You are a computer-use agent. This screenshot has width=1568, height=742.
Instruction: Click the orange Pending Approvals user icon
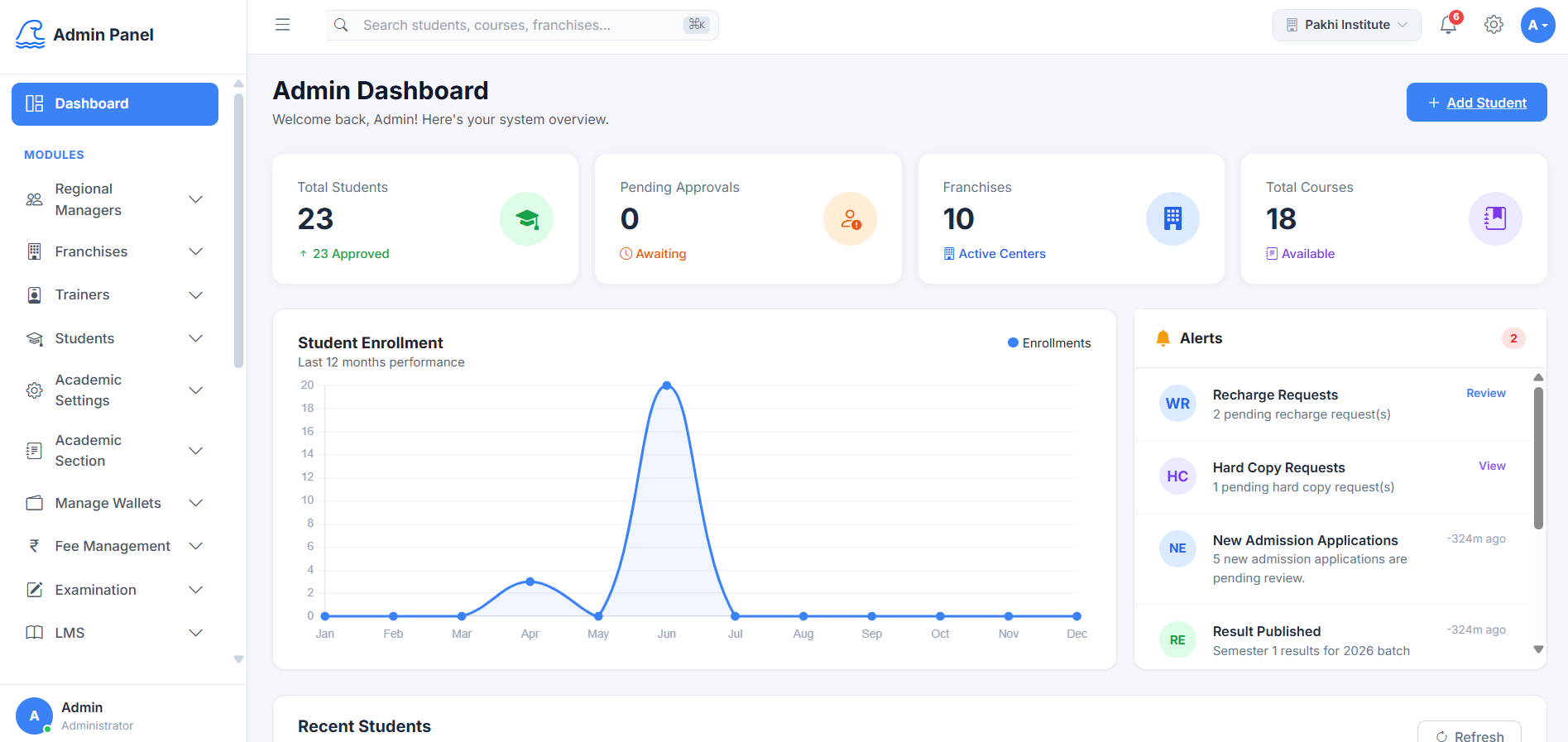pos(850,218)
